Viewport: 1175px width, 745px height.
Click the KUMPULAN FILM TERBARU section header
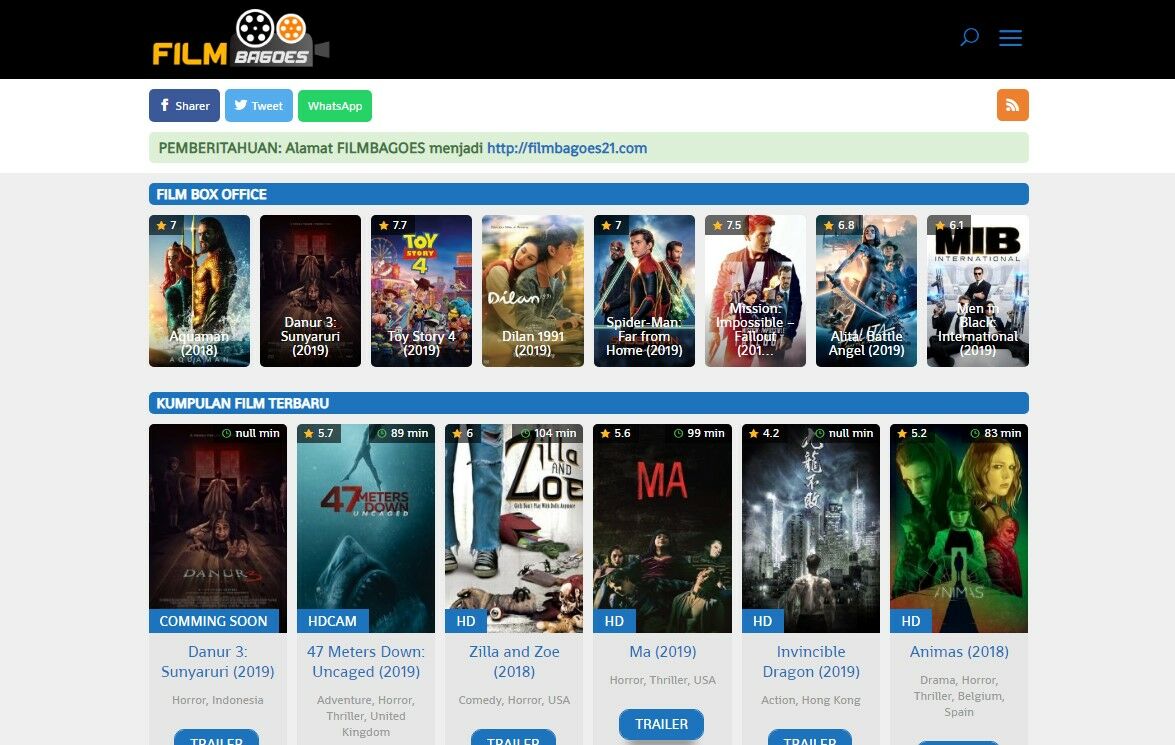pyautogui.click(x=589, y=403)
